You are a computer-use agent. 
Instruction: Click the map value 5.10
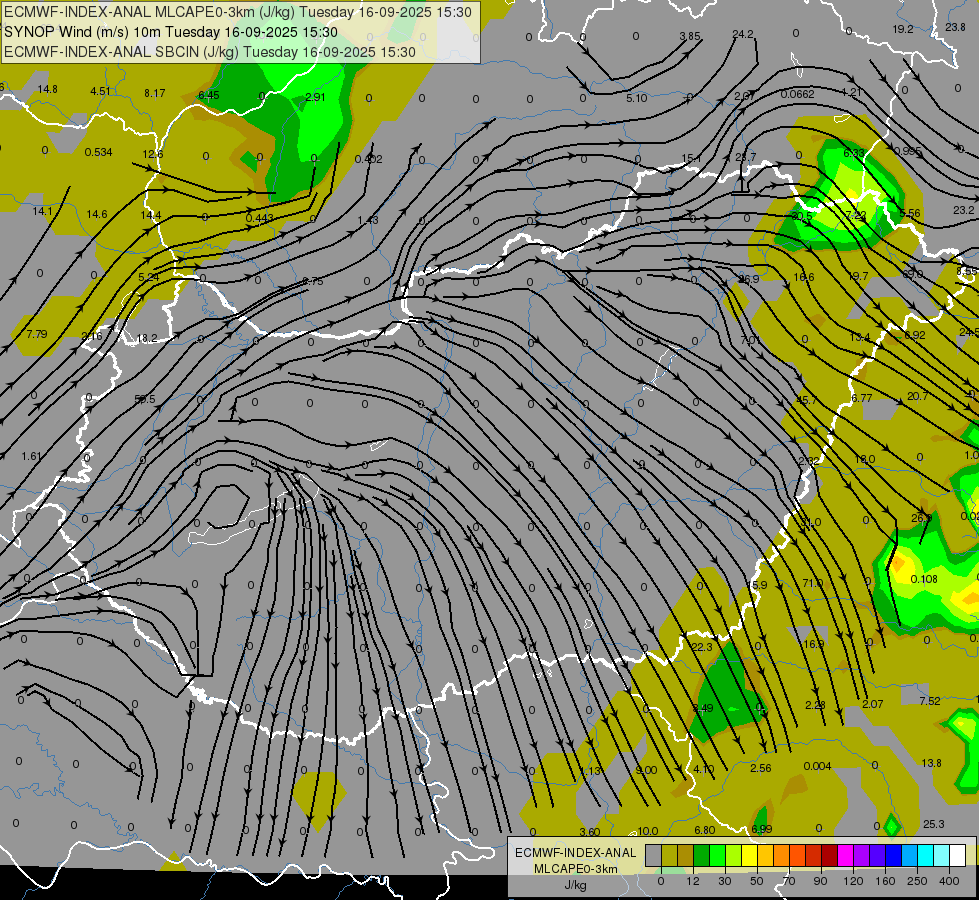tap(636, 98)
